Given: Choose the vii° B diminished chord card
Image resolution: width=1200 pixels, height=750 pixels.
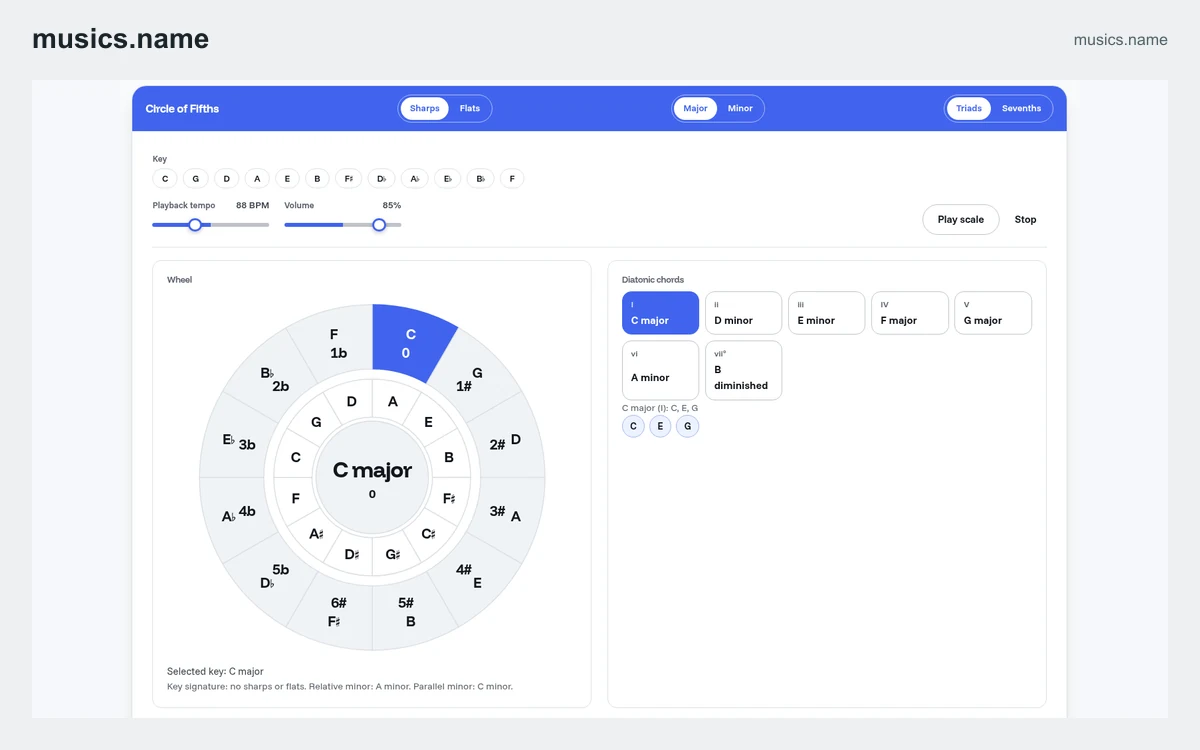Looking at the screenshot, I should click(743, 370).
